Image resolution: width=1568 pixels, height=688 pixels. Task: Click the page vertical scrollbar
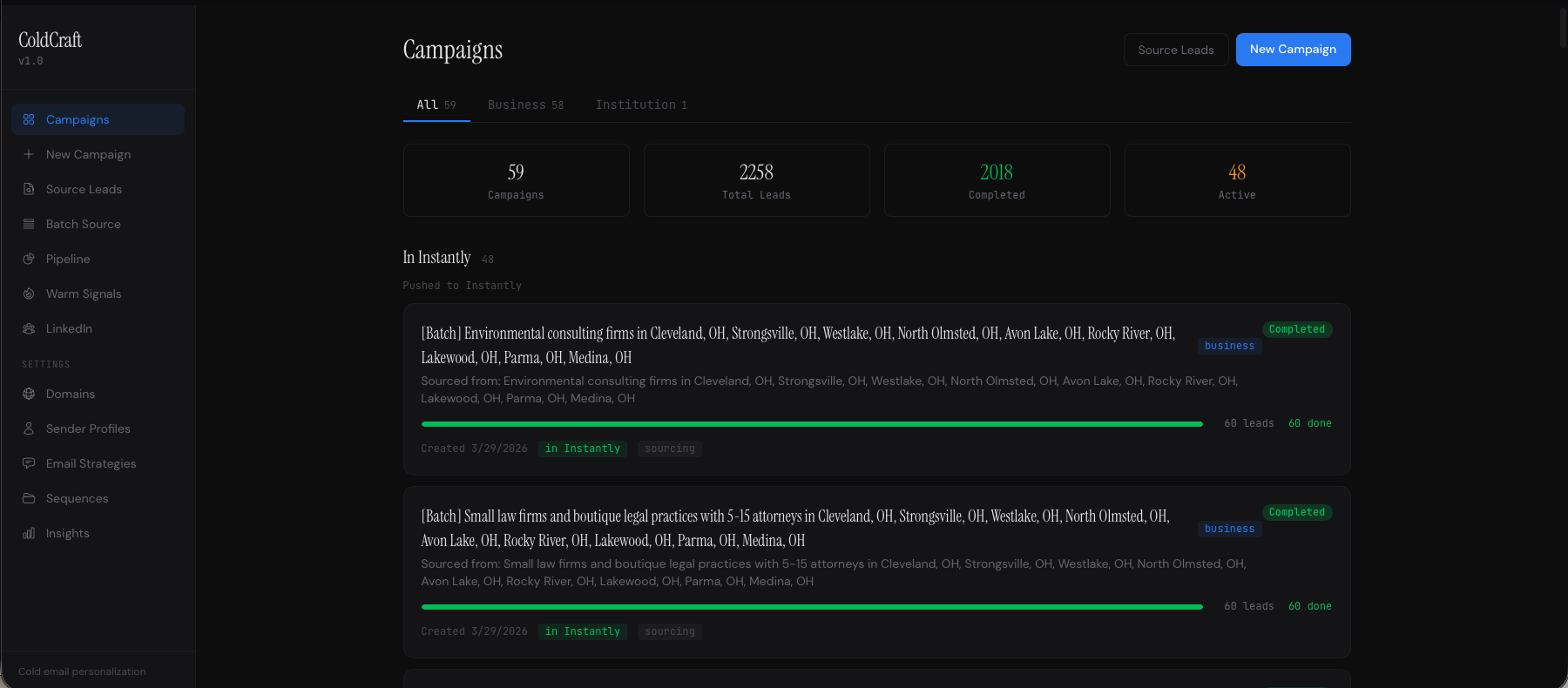pyautogui.click(x=1563, y=26)
